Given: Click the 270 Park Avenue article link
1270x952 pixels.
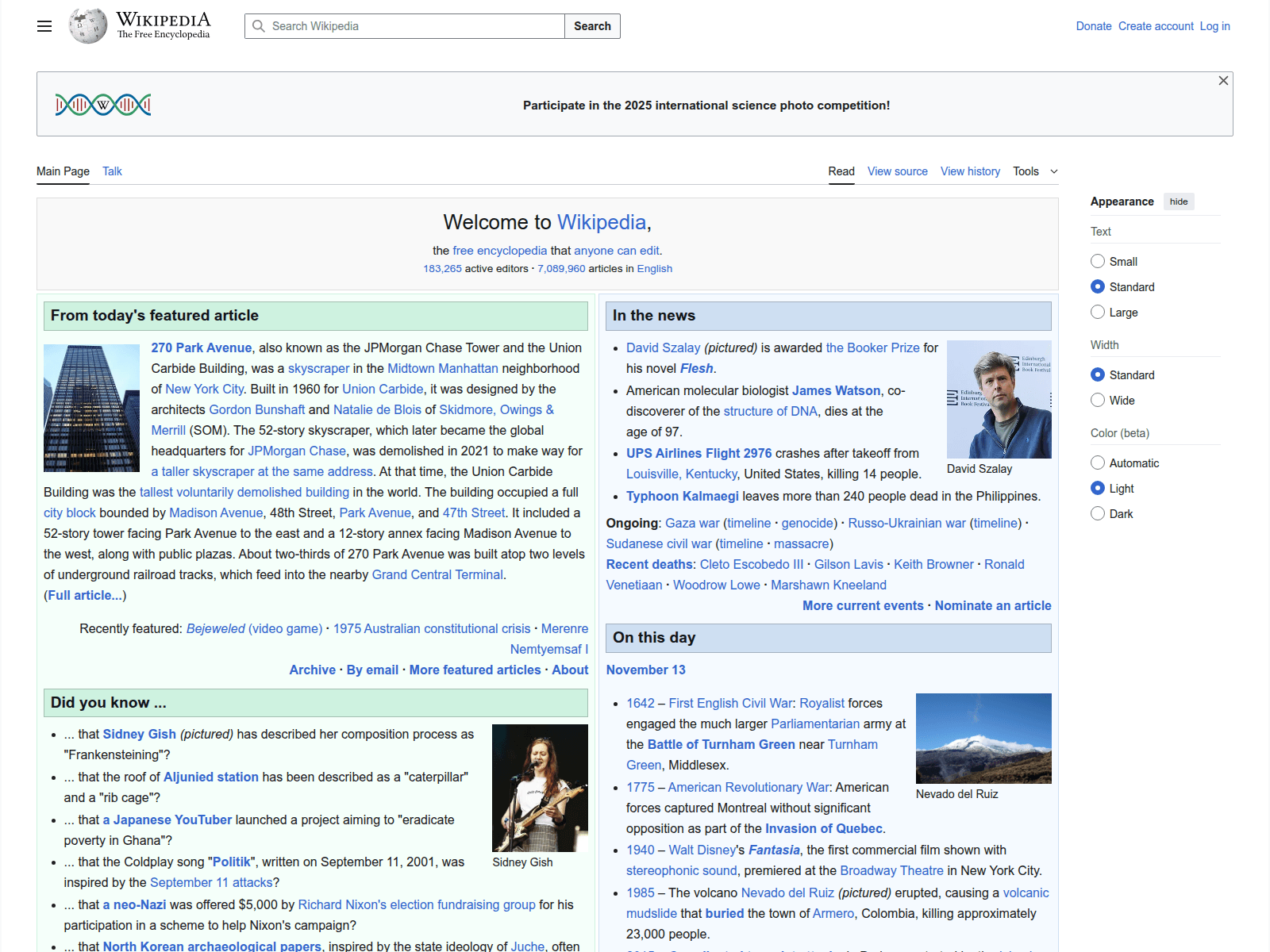Looking at the screenshot, I should [x=202, y=347].
